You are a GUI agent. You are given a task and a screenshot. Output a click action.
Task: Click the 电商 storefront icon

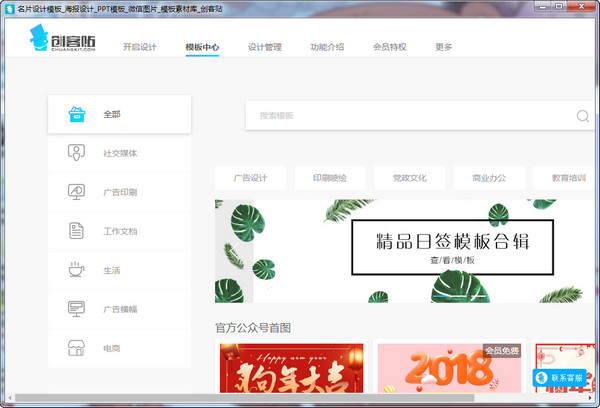coord(76,348)
